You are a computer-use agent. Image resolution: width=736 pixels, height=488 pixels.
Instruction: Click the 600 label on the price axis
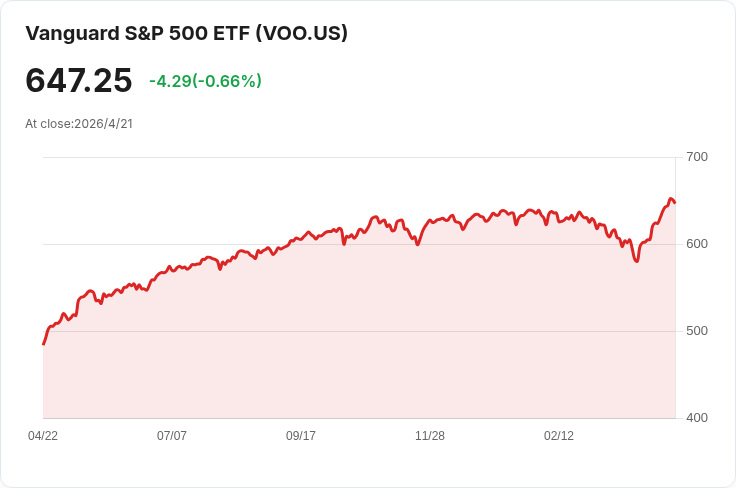point(697,244)
